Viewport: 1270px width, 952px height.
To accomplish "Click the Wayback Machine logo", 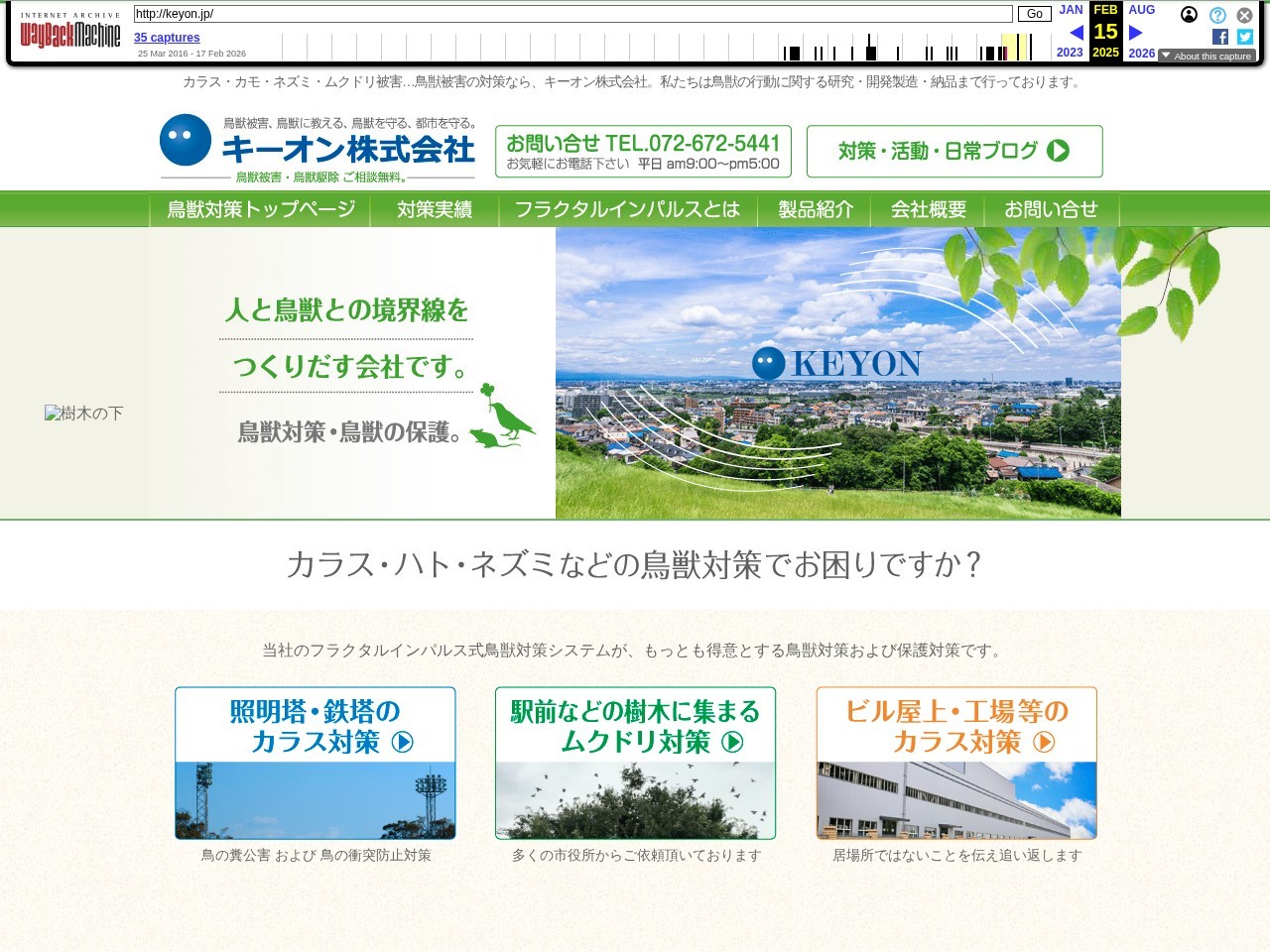I will (70, 31).
